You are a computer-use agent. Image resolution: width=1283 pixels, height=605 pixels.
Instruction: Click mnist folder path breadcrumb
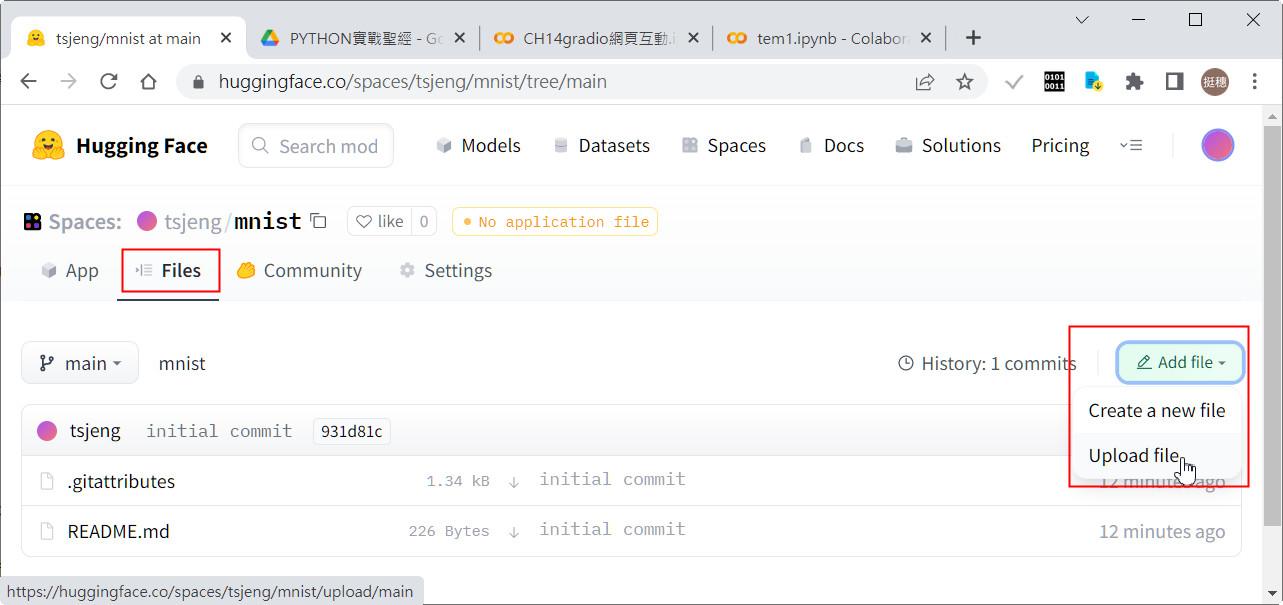182,363
